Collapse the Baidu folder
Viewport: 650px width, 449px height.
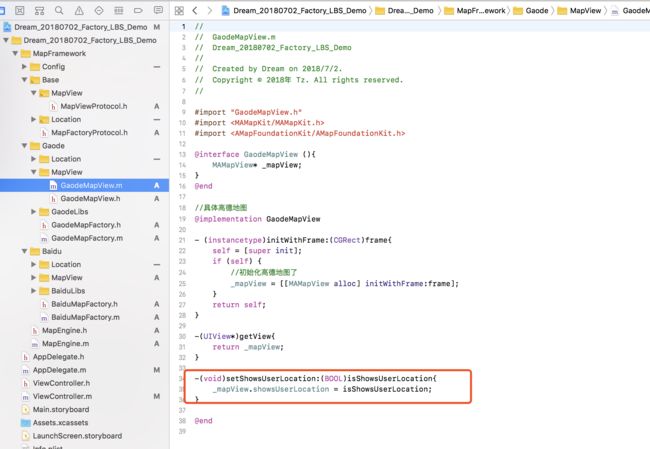pyautogui.click(x=24, y=251)
